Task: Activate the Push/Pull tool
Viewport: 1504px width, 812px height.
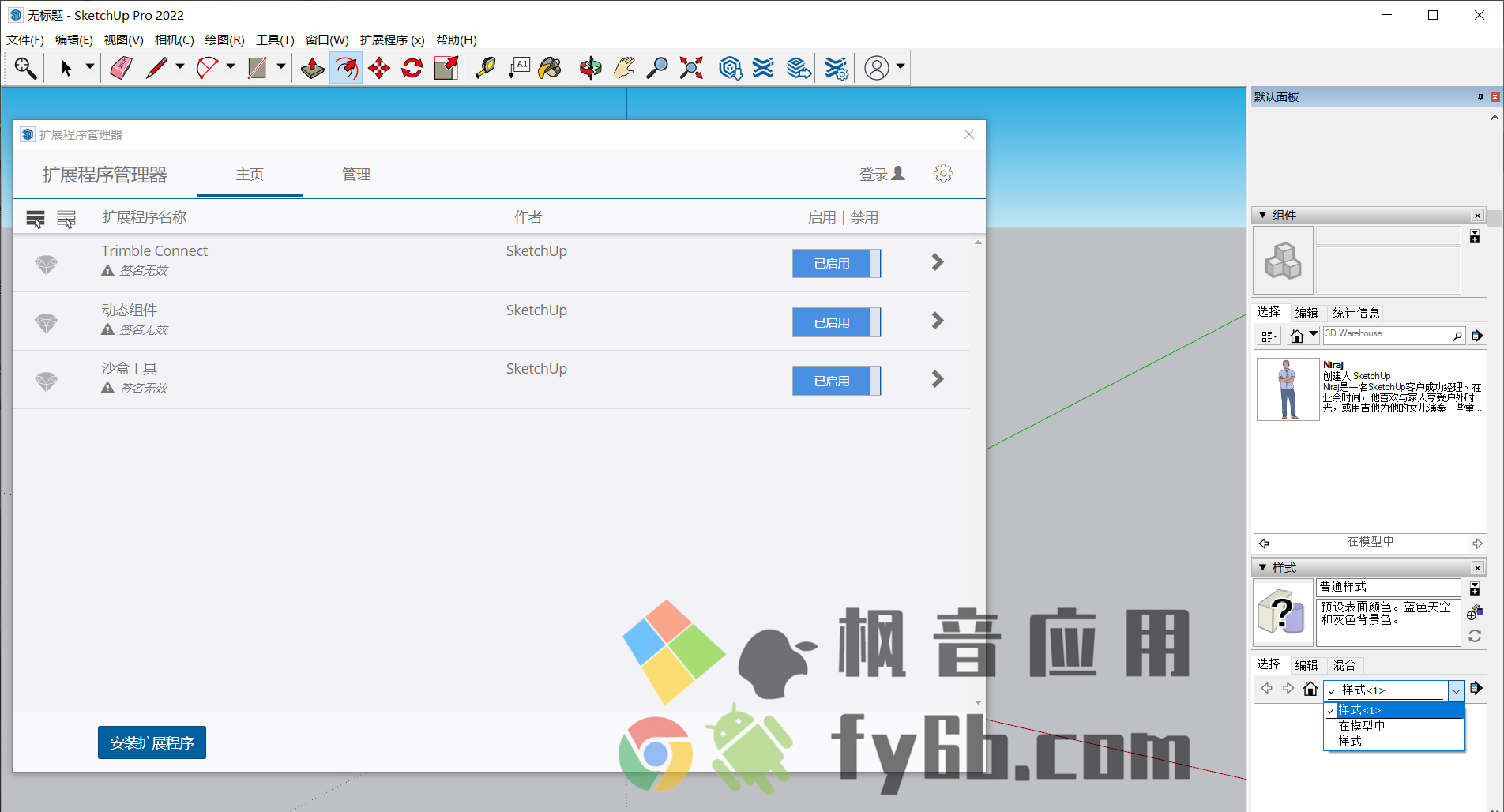Action: pyautogui.click(x=312, y=68)
